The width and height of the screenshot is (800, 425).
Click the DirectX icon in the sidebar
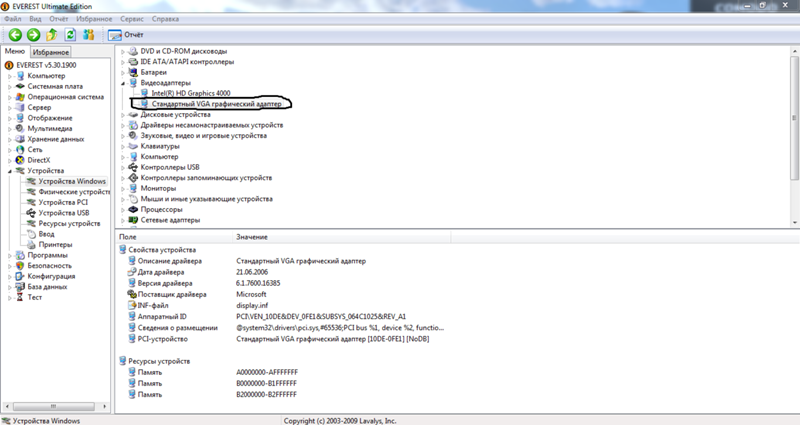point(19,160)
